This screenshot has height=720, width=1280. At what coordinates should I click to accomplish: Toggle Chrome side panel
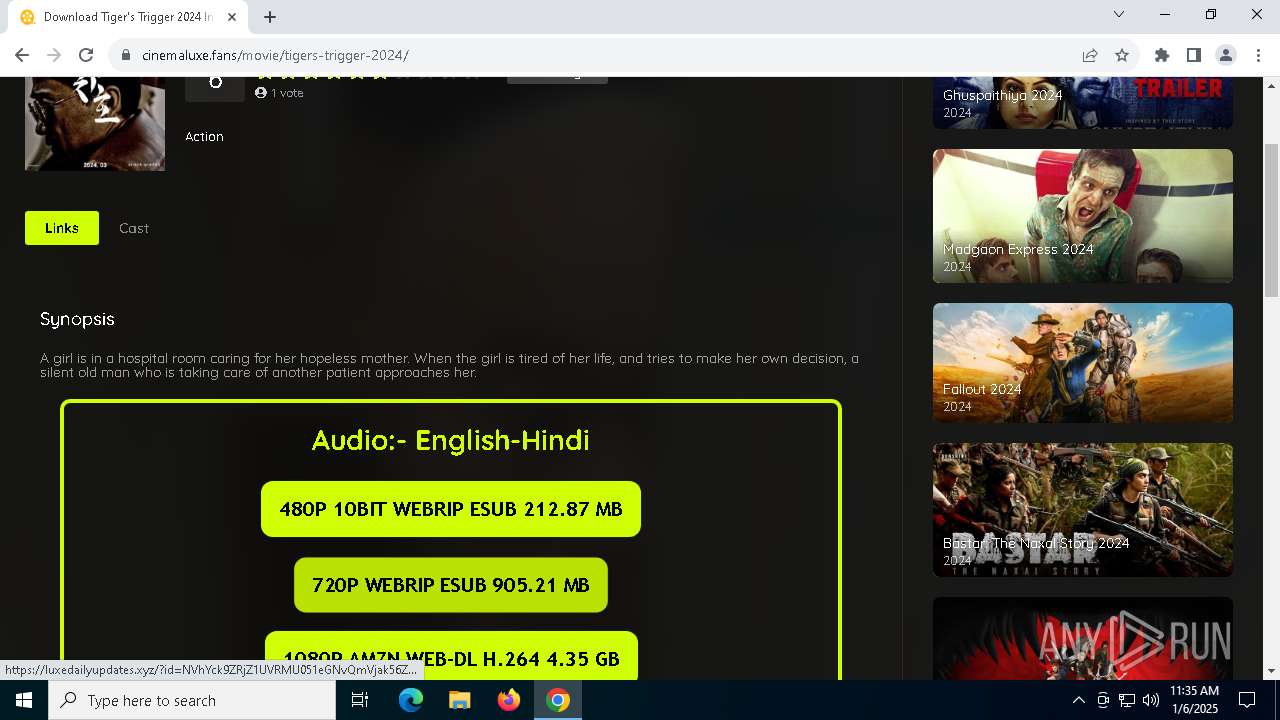point(1194,55)
